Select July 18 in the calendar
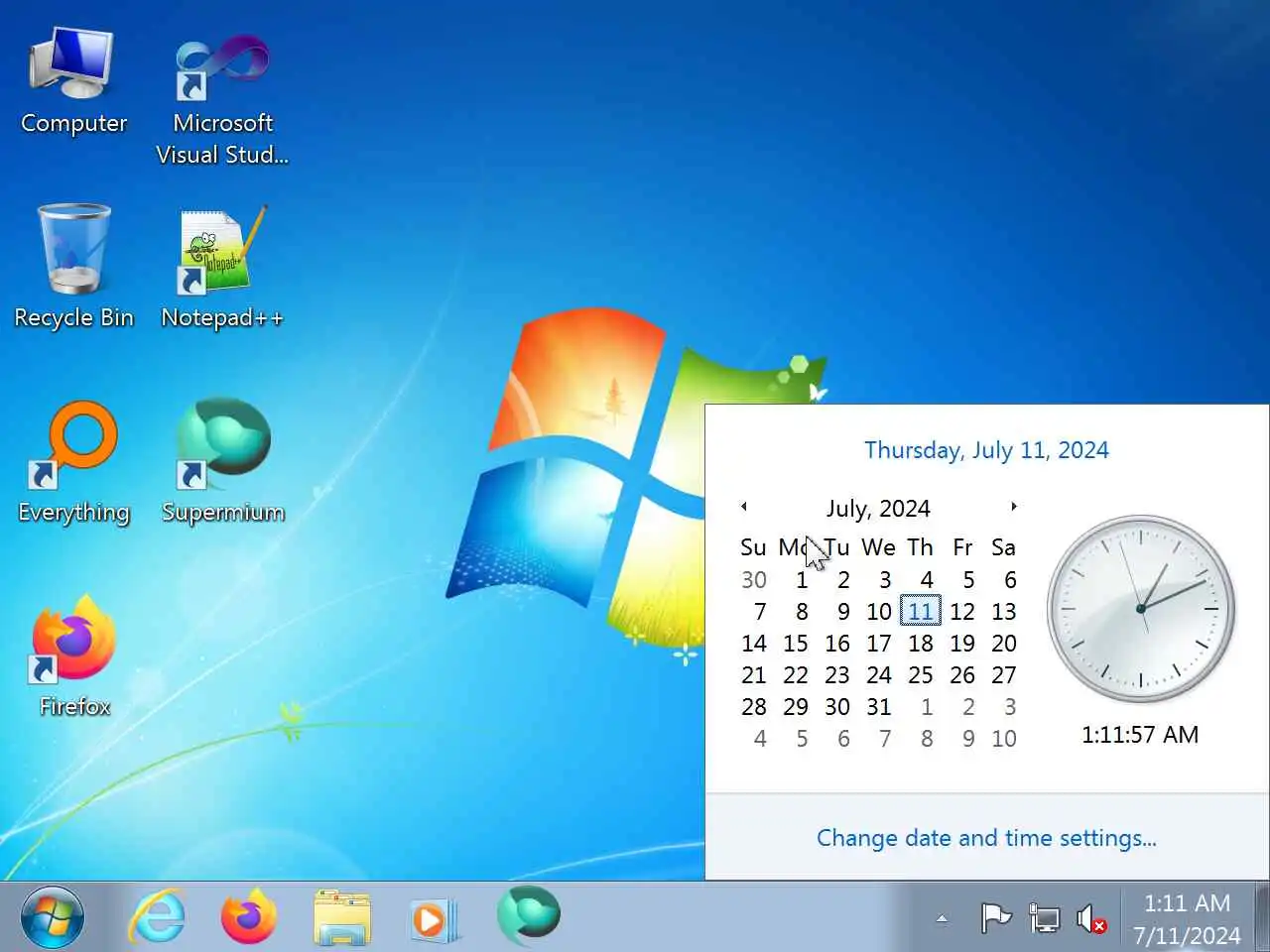 click(x=921, y=644)
